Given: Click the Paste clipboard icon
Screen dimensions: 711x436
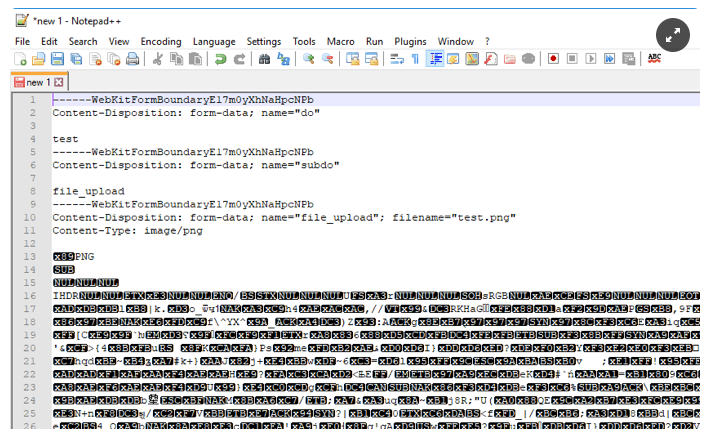Looking at the screenshot, I should point(195,59).
